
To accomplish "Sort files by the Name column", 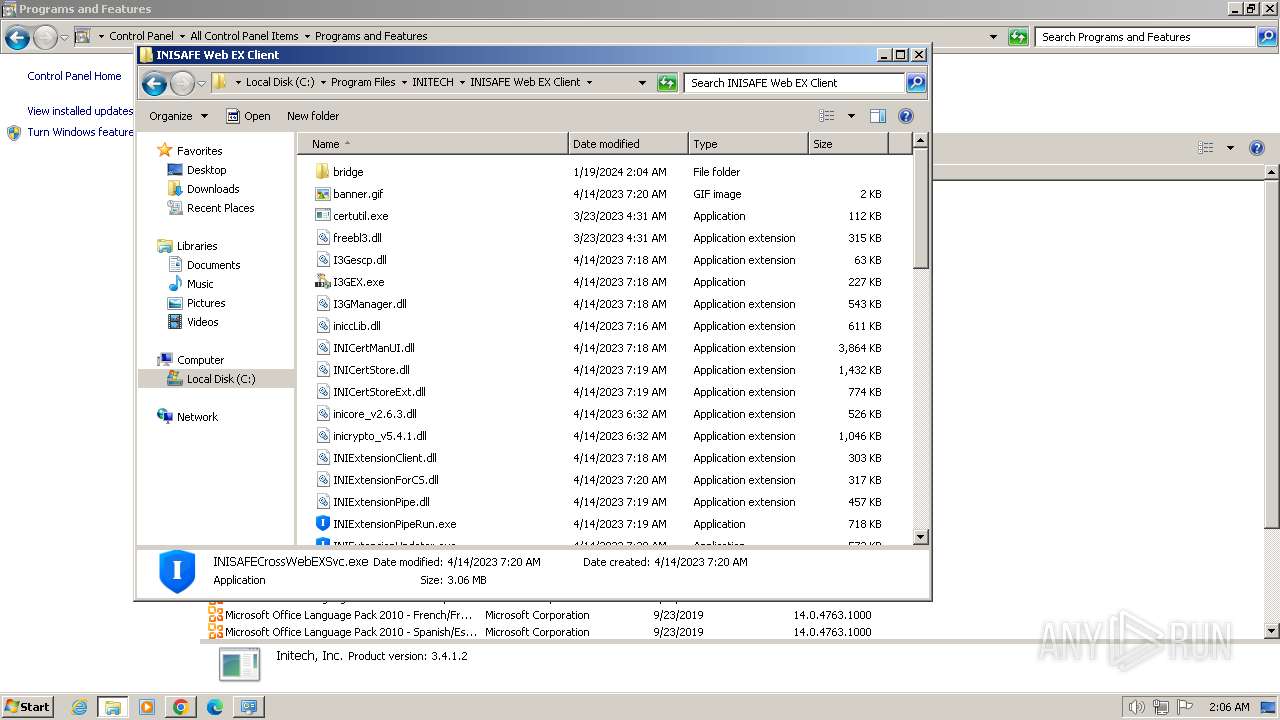I will click(432, 144).
